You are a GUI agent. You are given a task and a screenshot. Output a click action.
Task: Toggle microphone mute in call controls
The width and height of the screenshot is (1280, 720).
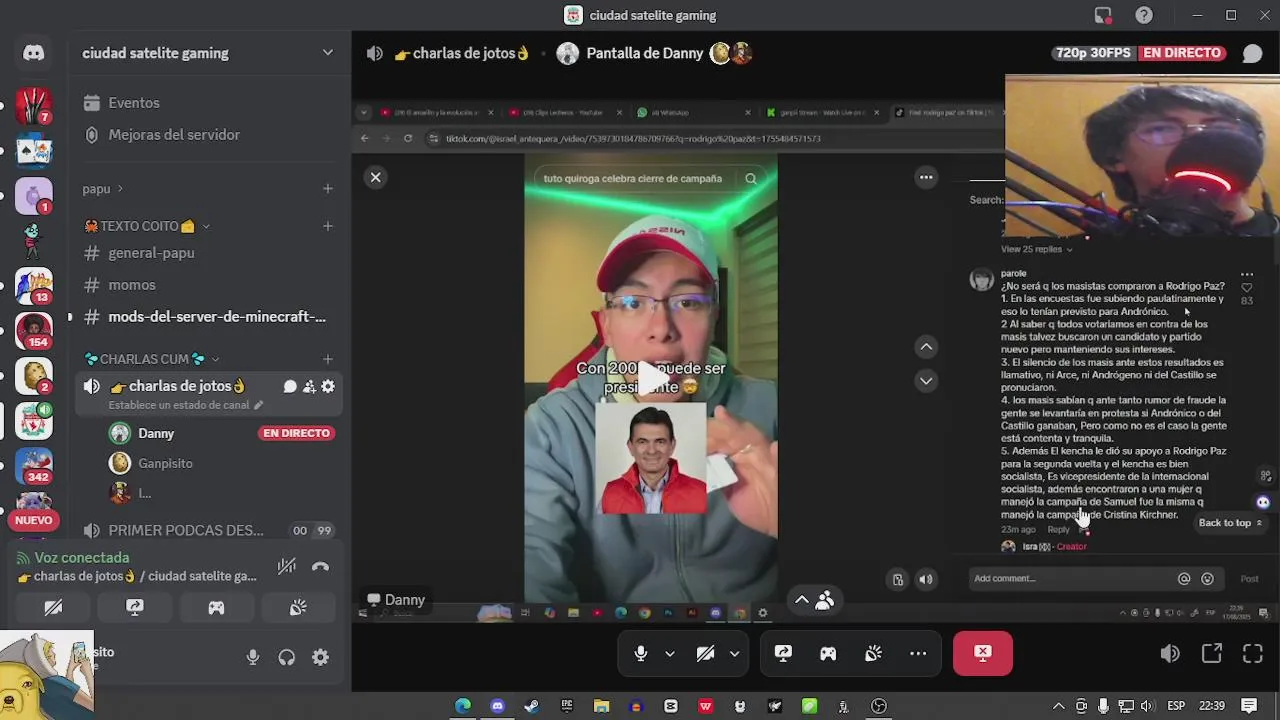[641, 653]
